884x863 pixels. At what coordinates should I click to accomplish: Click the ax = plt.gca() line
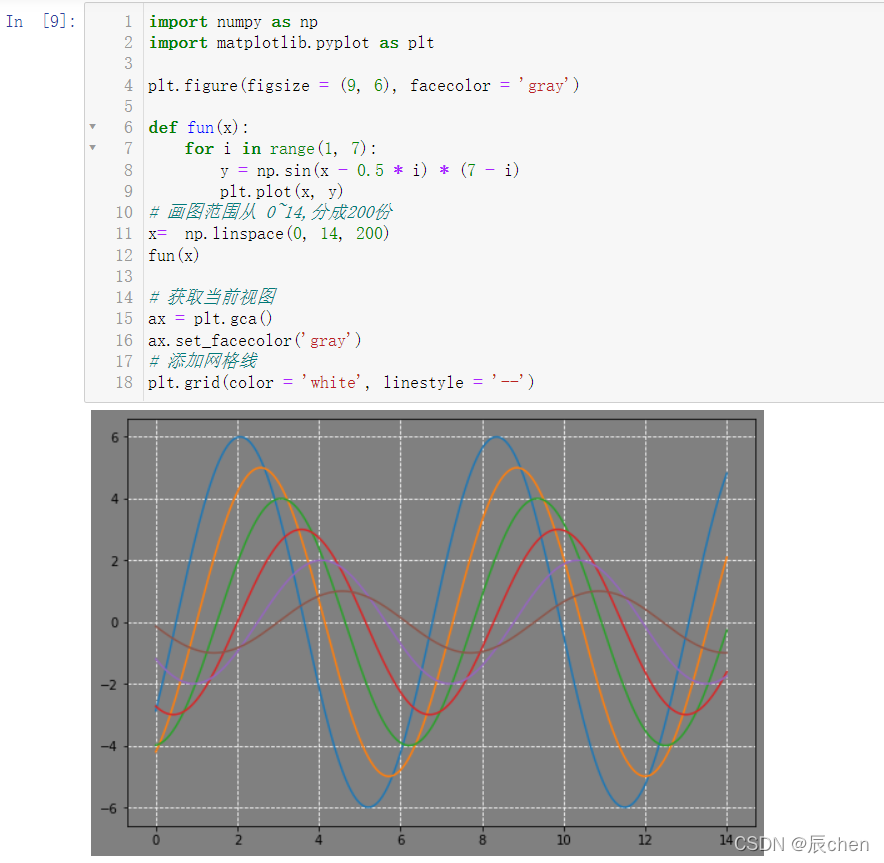(x=210, y=318)
